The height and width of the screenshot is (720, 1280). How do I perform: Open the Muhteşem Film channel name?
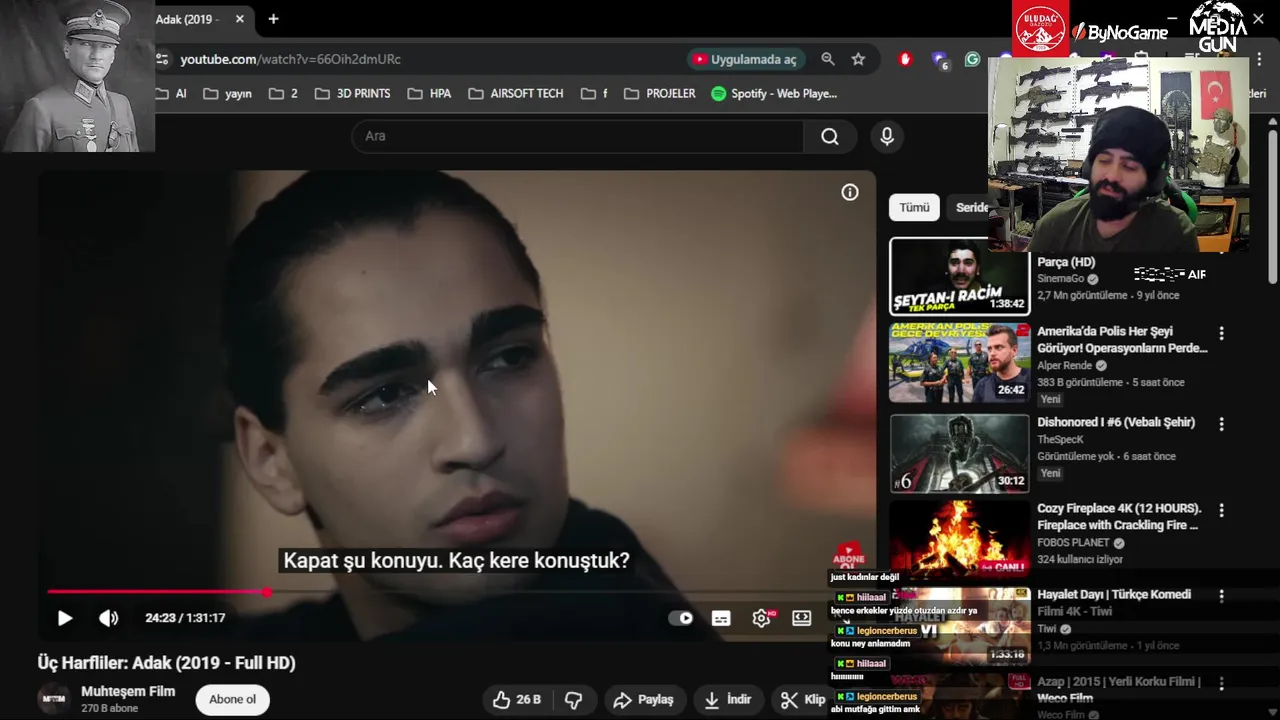pos(128,691)
